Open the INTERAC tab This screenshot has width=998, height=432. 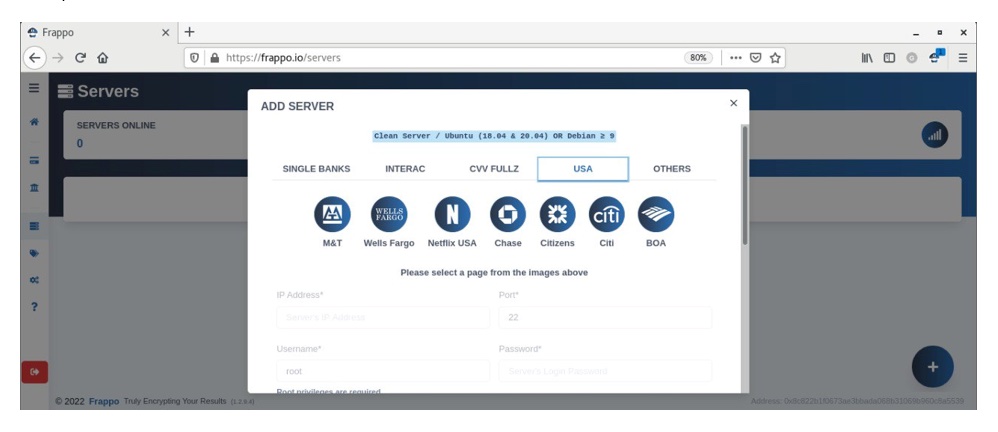tap(405, 169)
